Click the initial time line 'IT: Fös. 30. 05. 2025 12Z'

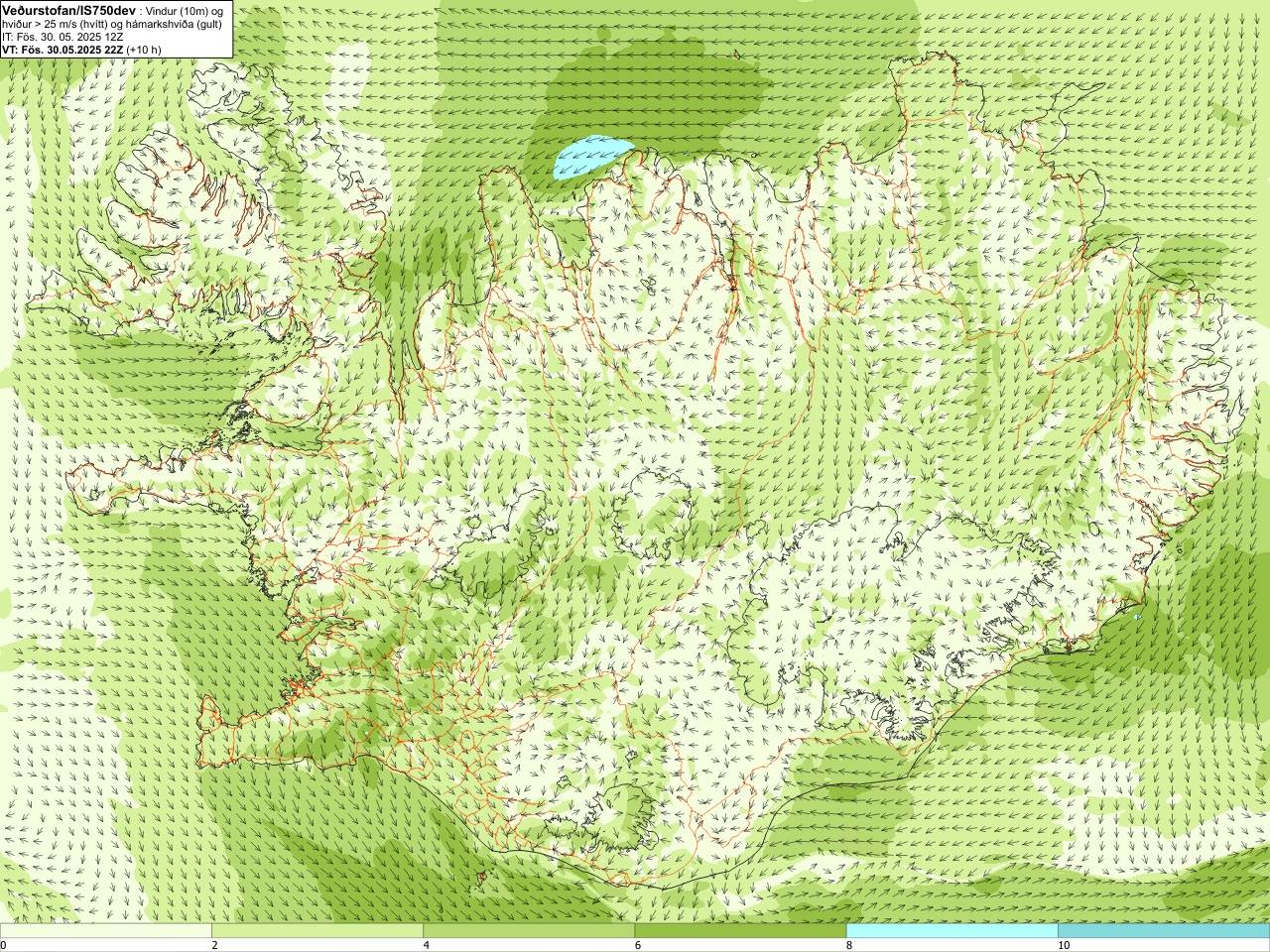63,37
